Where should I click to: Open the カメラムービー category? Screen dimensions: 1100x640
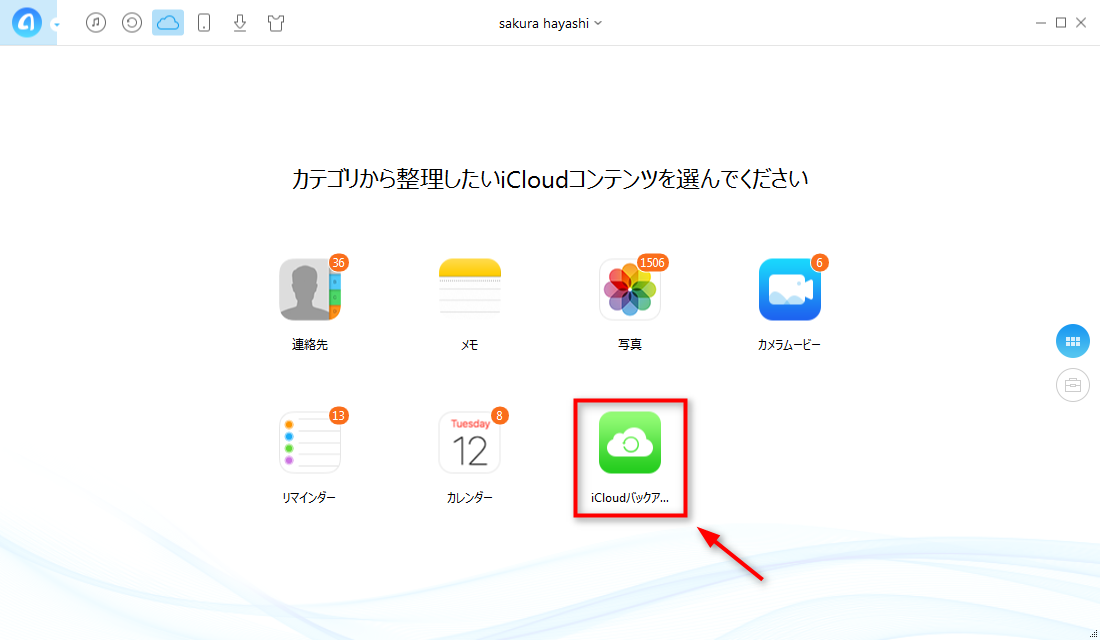point(790,289)
